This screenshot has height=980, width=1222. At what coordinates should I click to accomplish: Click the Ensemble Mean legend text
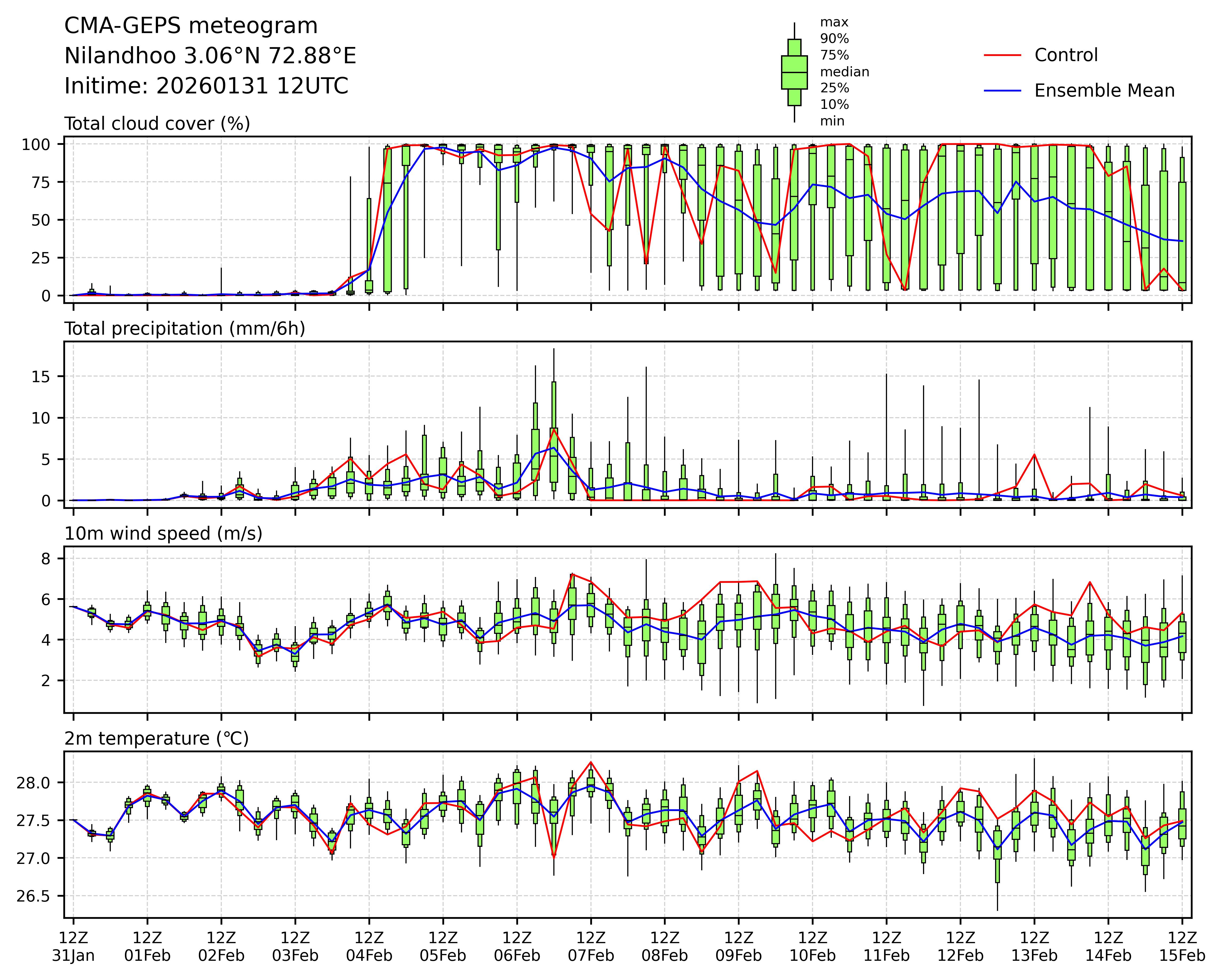click(1104, 91)
